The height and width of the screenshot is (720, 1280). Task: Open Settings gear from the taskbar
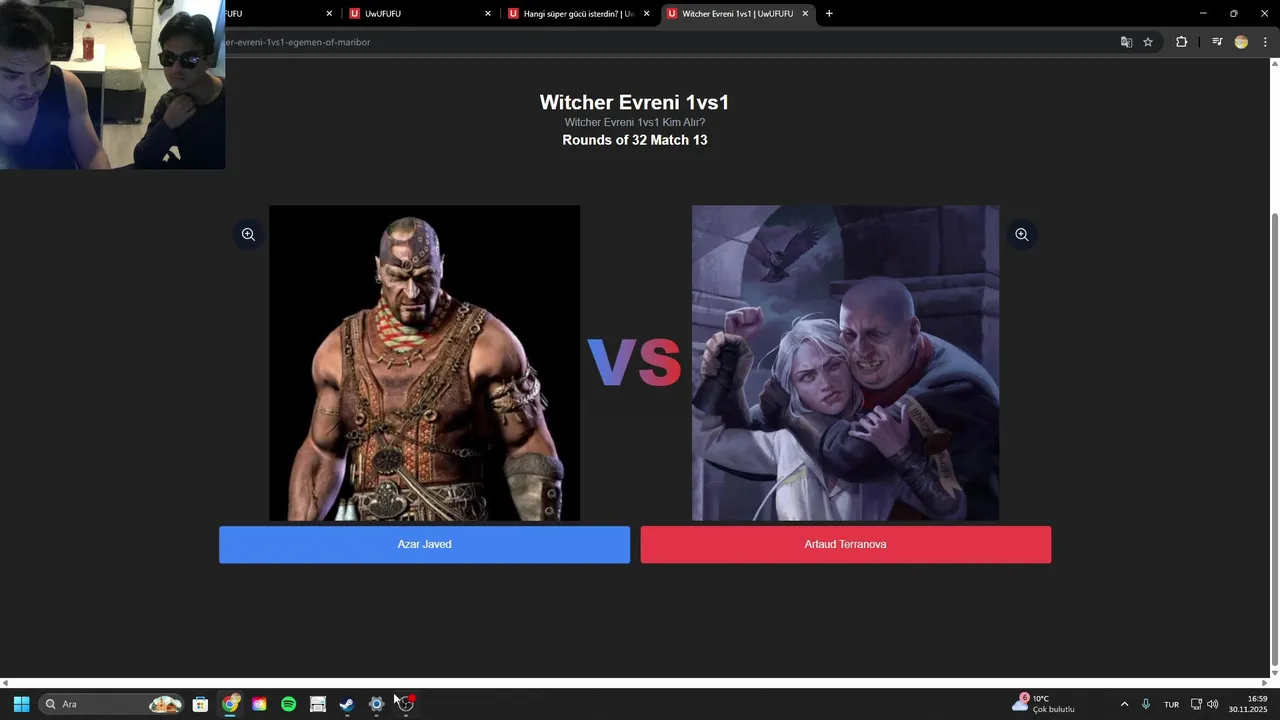376,704
